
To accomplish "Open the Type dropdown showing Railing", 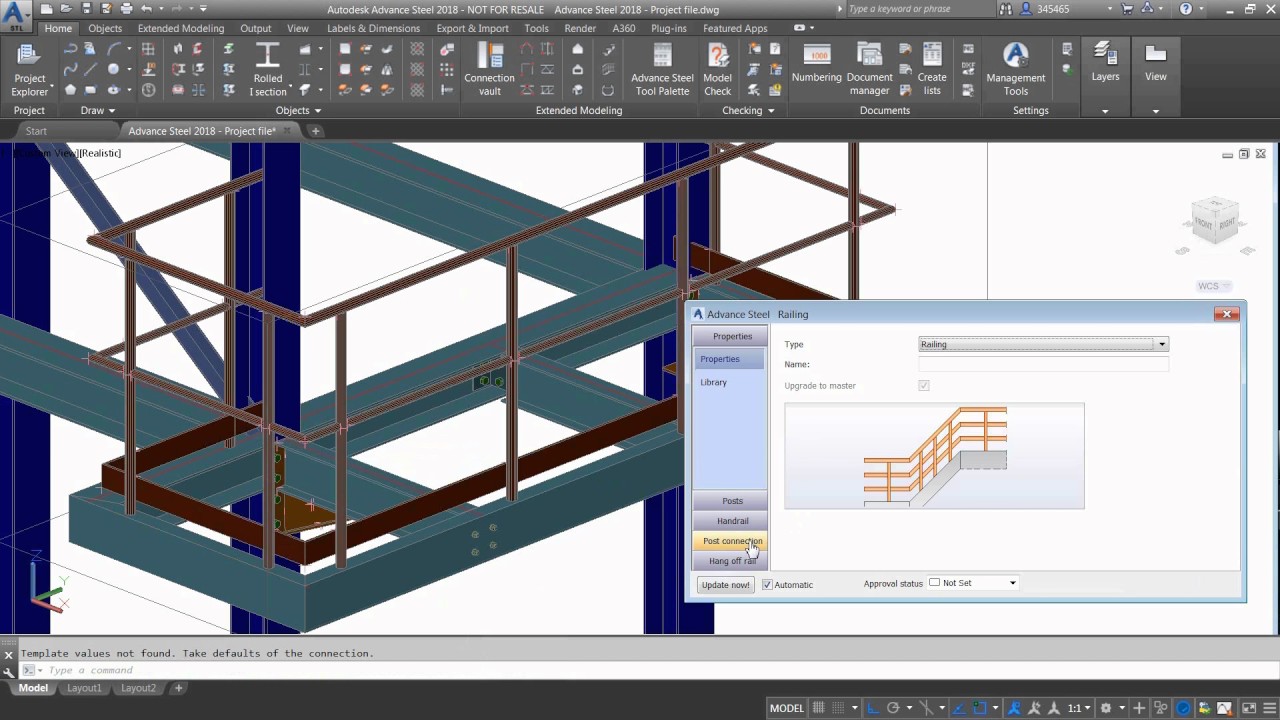I will (1160, 344).
